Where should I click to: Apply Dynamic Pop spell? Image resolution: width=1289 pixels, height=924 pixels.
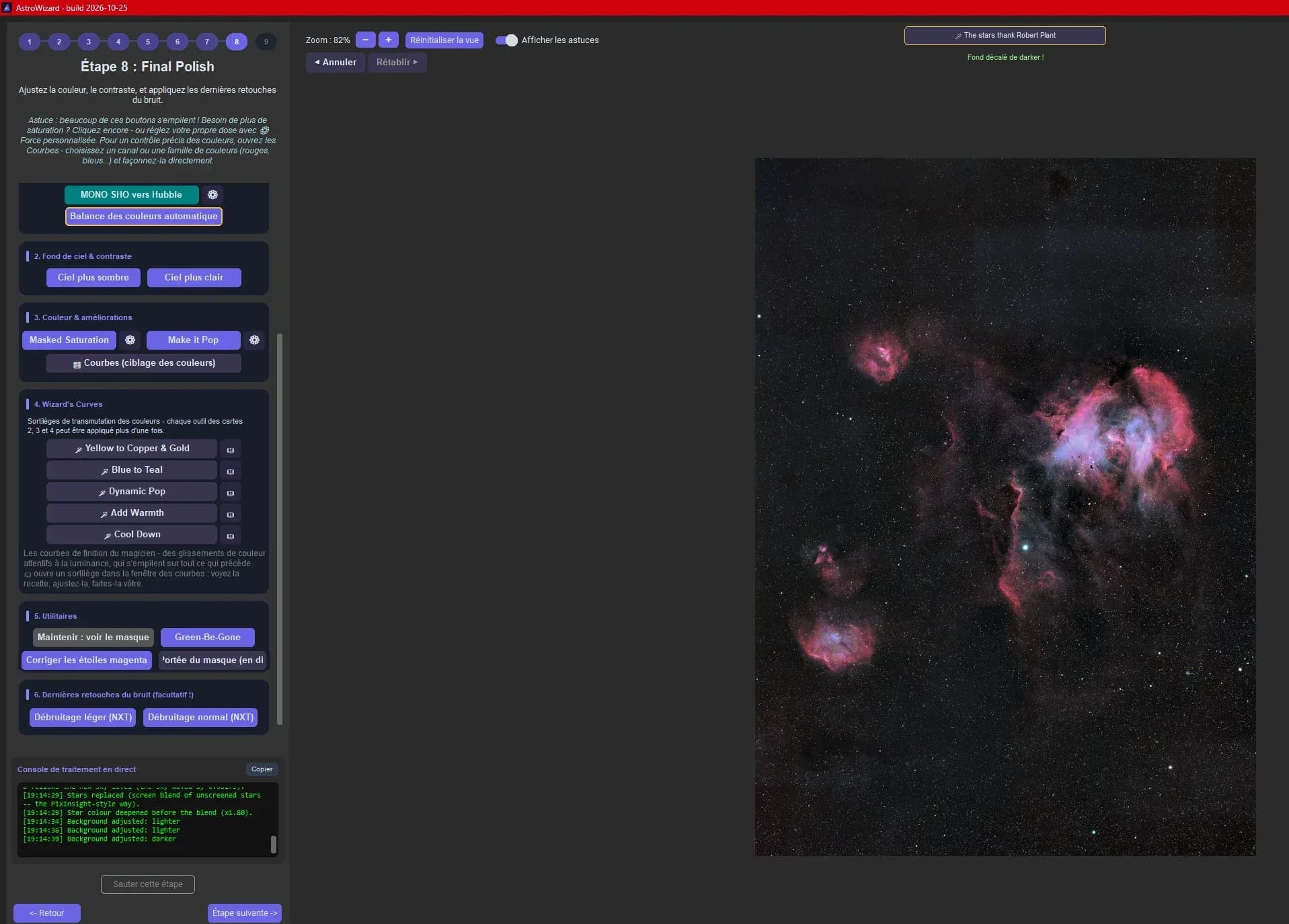coord(132,492)
